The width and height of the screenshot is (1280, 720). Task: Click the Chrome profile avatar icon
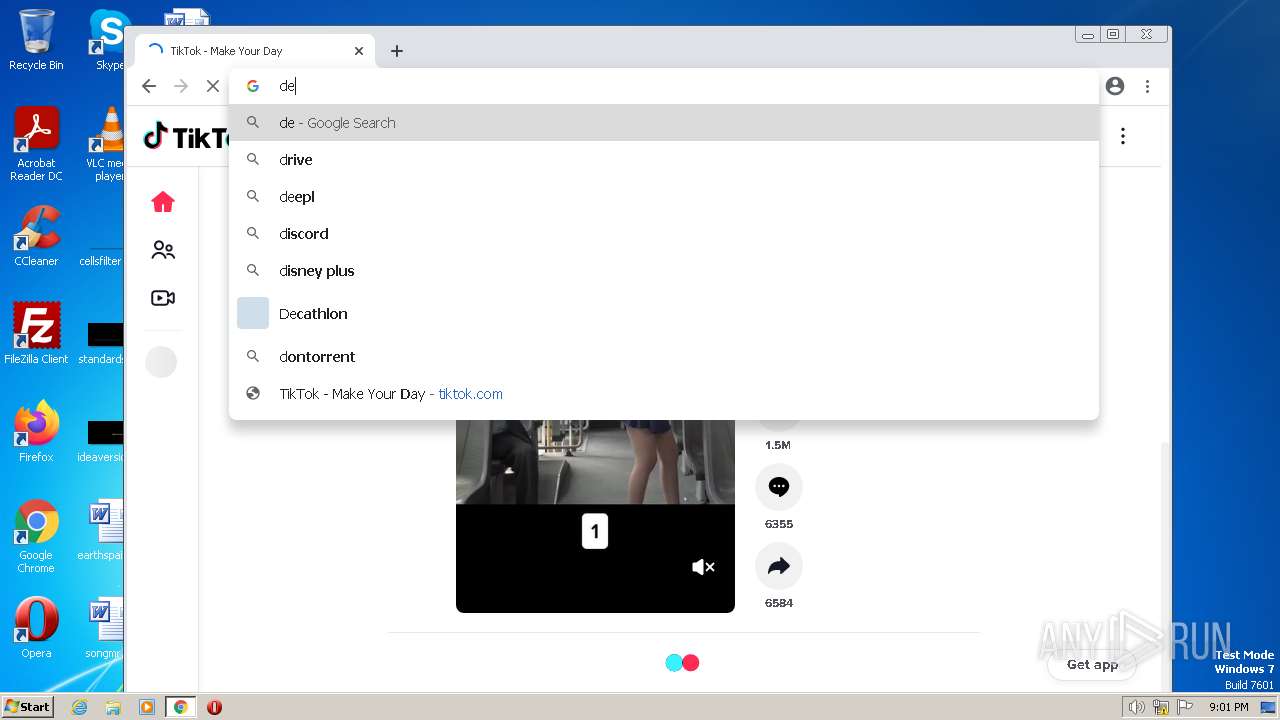1115,86
